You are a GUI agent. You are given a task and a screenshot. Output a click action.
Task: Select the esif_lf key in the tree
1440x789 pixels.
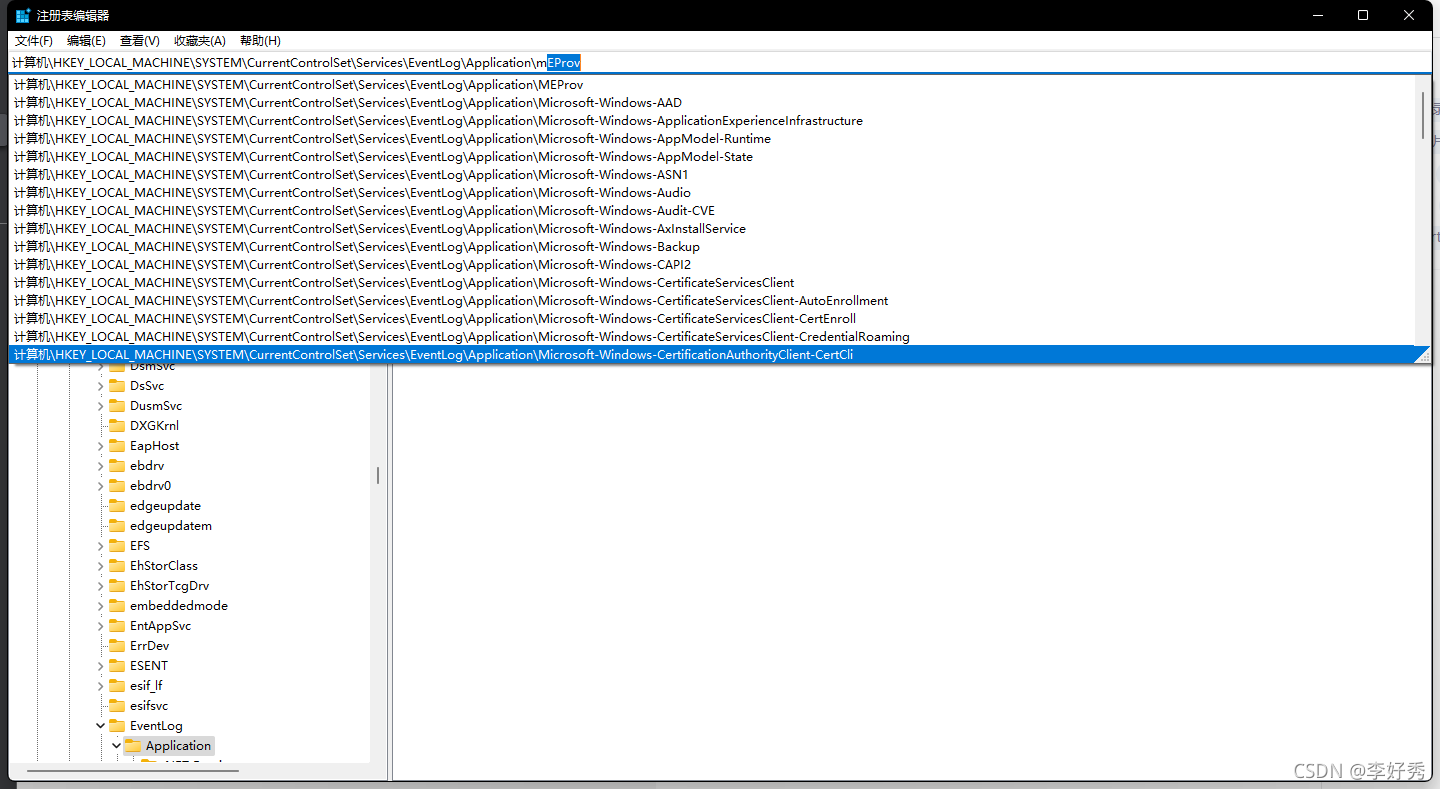(x=146, y=686)
